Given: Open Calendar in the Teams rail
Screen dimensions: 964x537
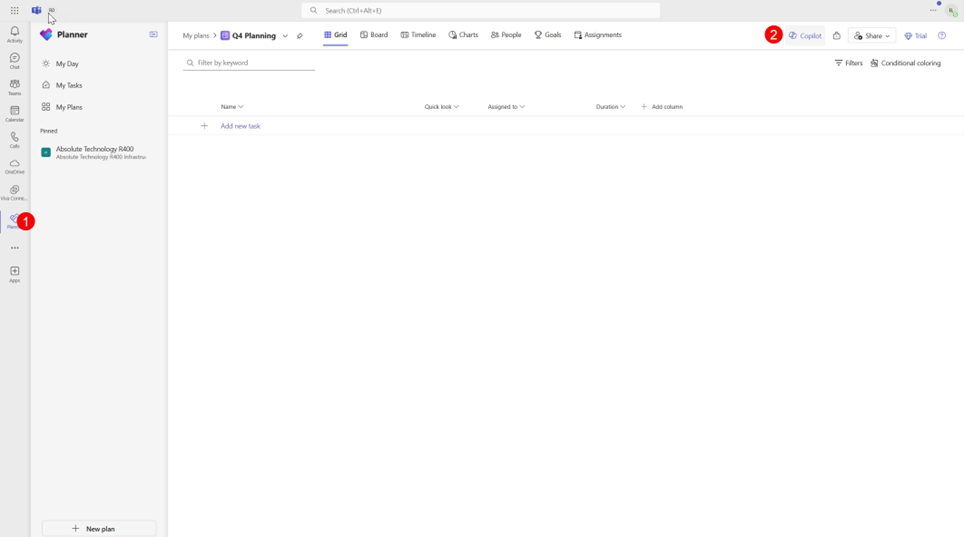Looking at the screenshot, I should (15, 114).
